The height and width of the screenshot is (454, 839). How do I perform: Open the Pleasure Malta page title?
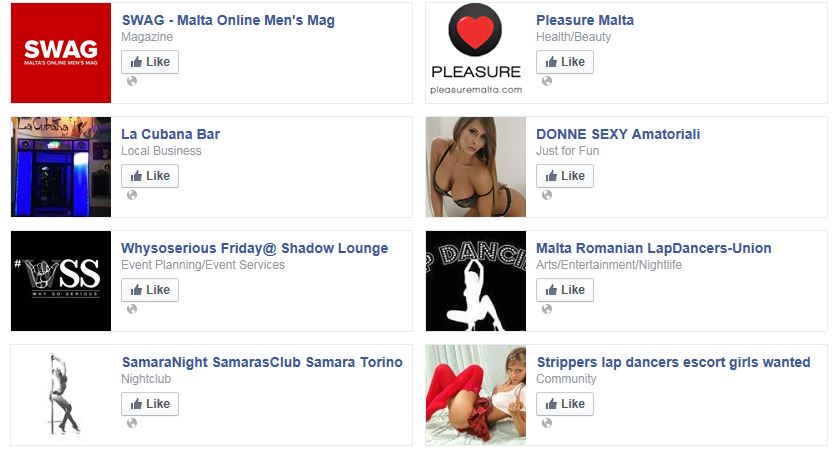click(x=585, y=20)
